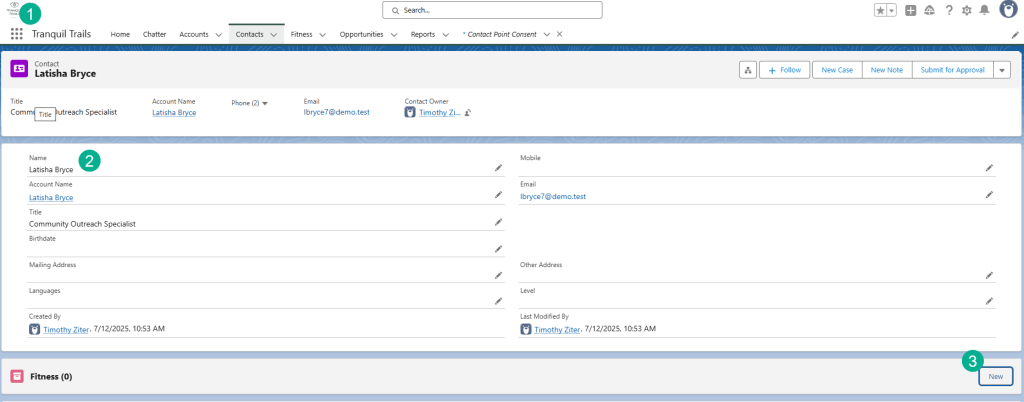Open the more actions dropdown after Submit for Approval
The height and width of the screenshot is (402, 1024).
(1002, 70)
